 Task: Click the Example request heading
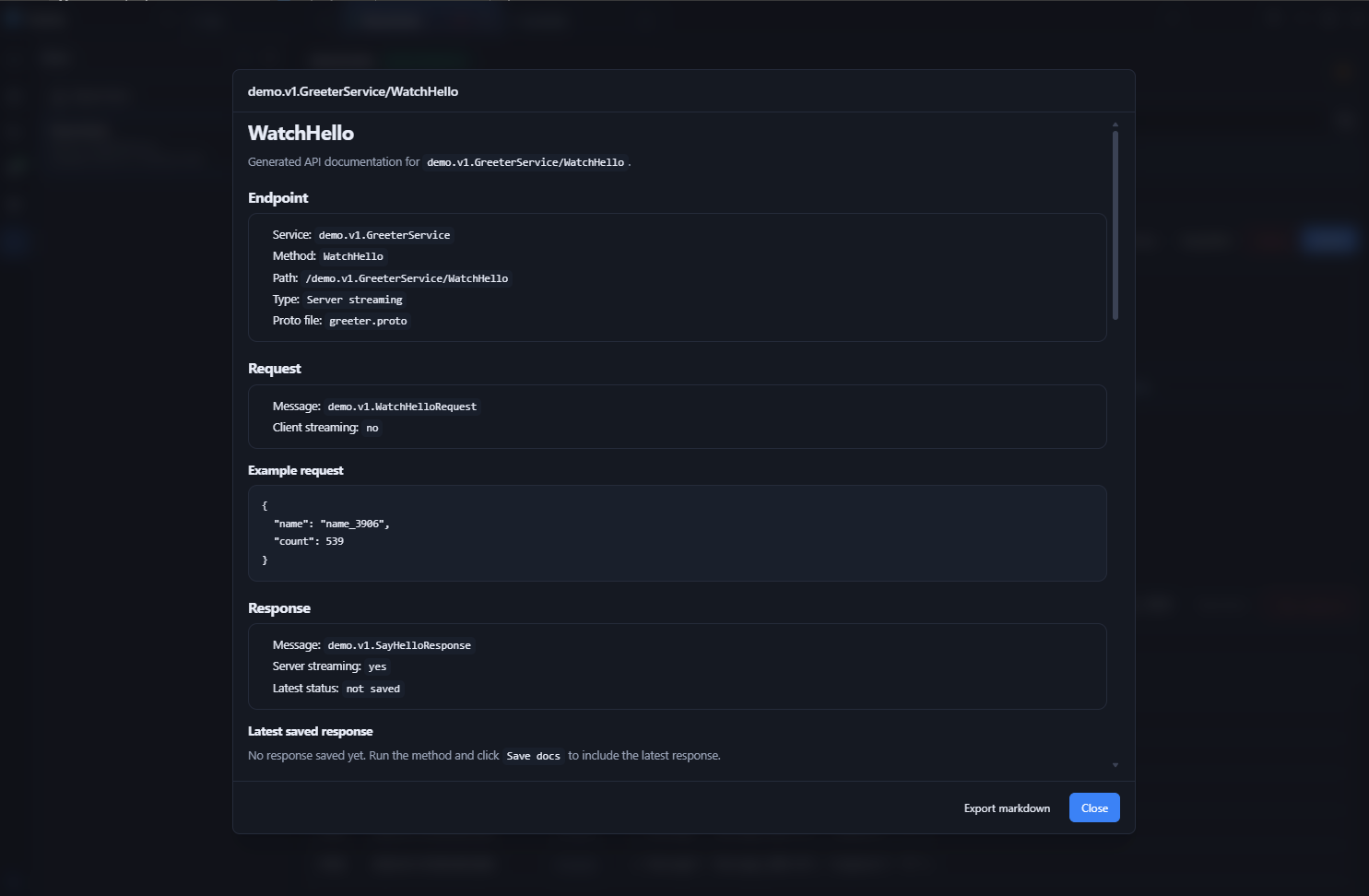coord(295,470)
